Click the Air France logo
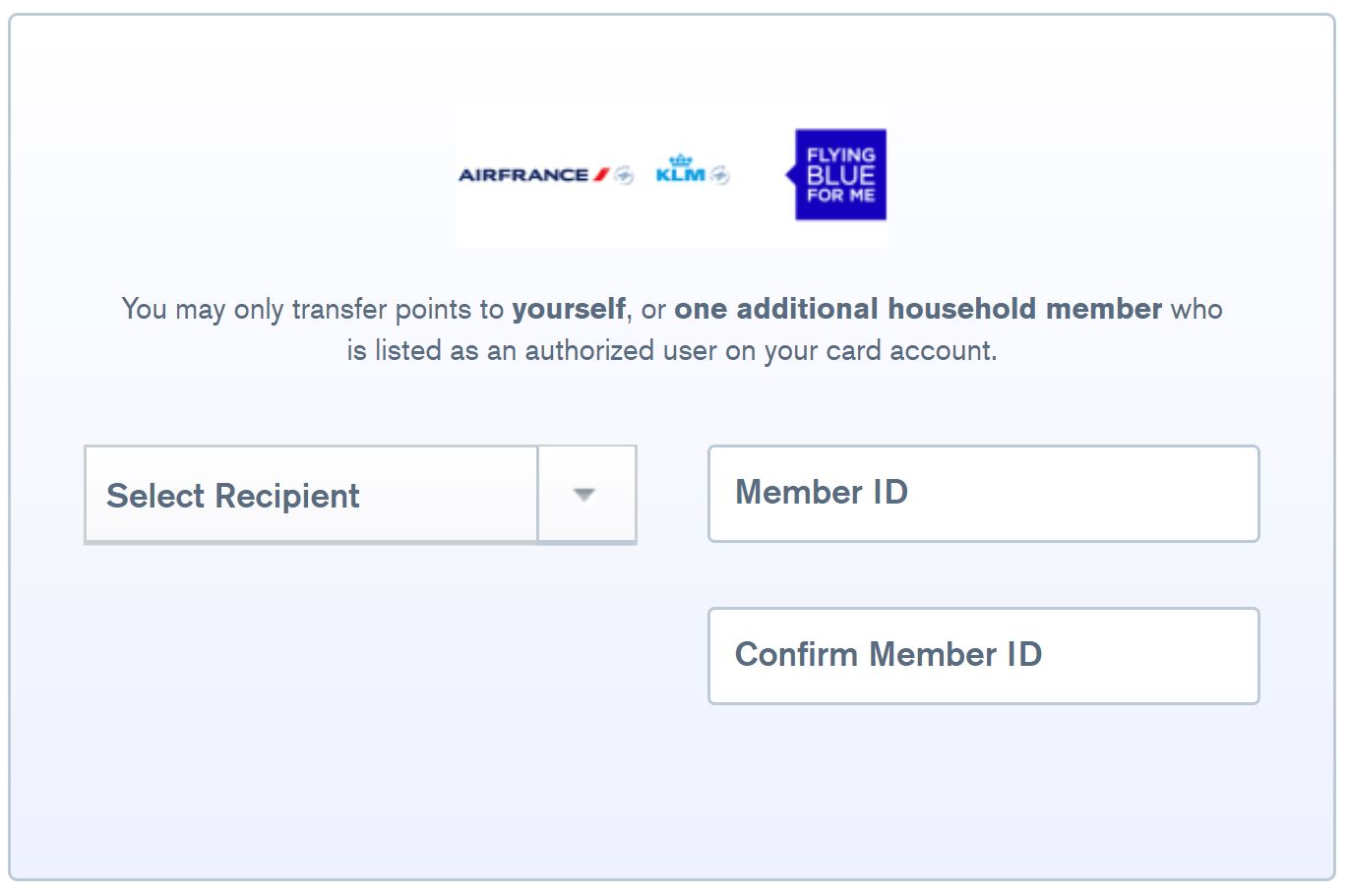The image size is (1349, 896). point(523,175)
